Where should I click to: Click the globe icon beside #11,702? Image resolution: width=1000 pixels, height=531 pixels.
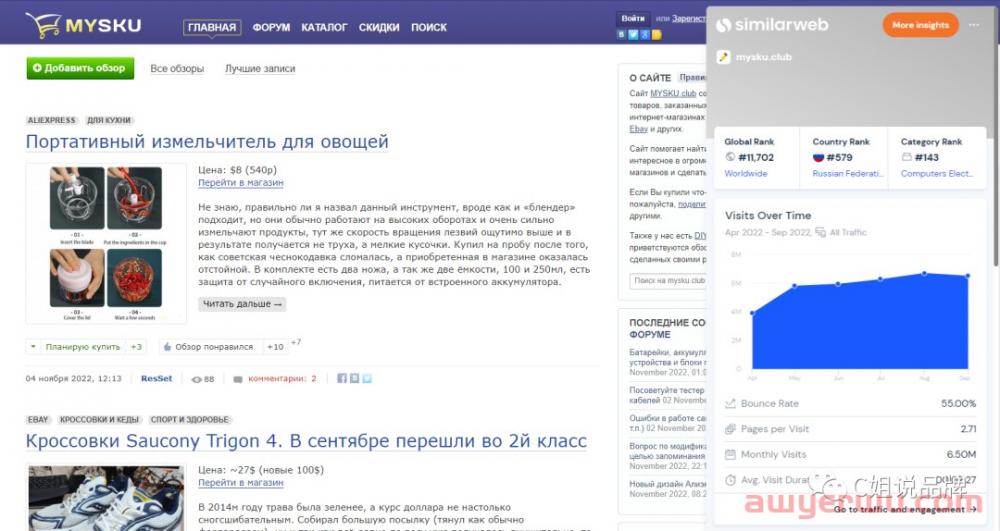730,157
